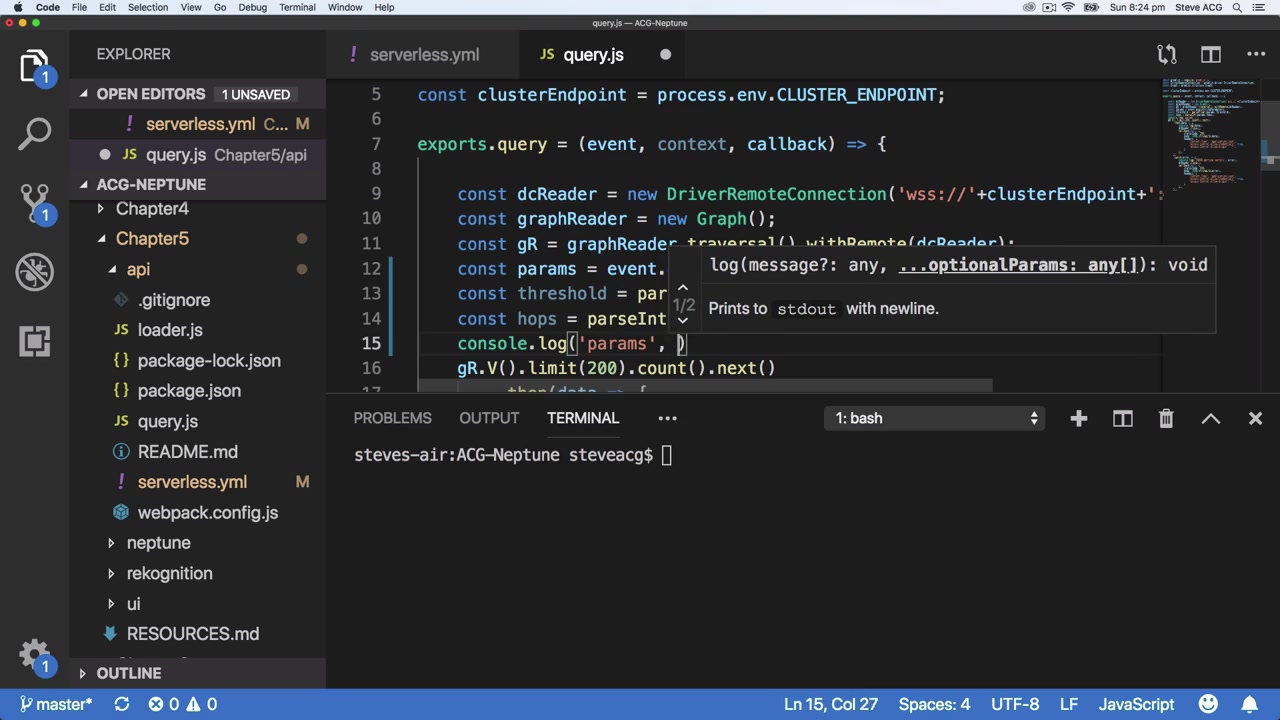This screenshot has height=720, width=1280.
Task: Split the editor right
Action: pos(1211,55)
